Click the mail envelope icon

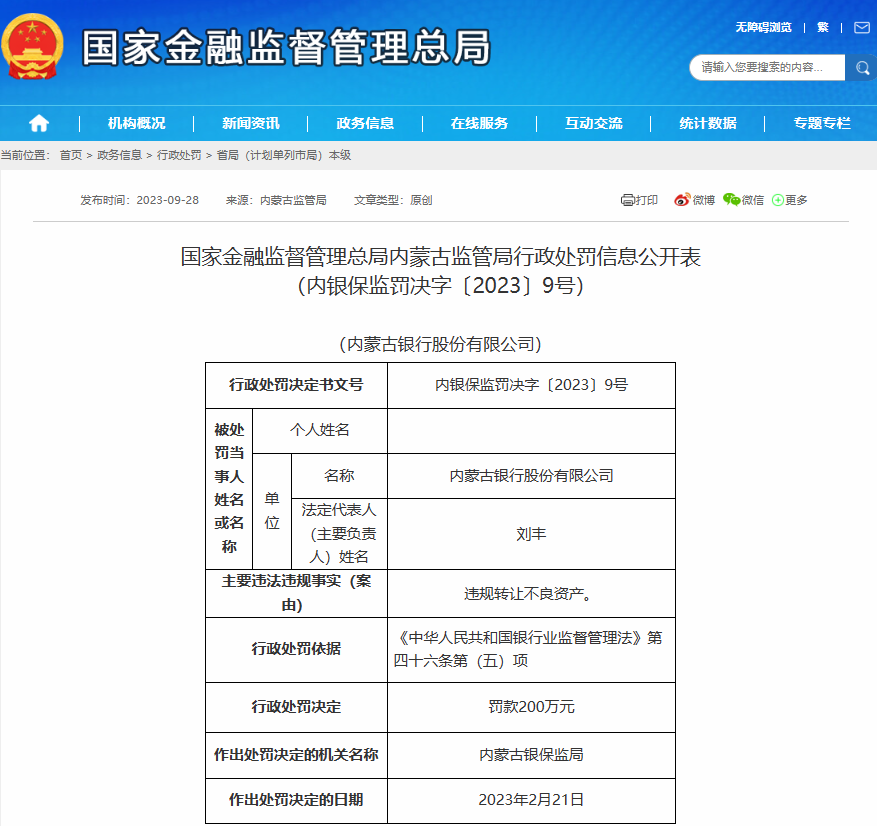click(x=861, y=27)
